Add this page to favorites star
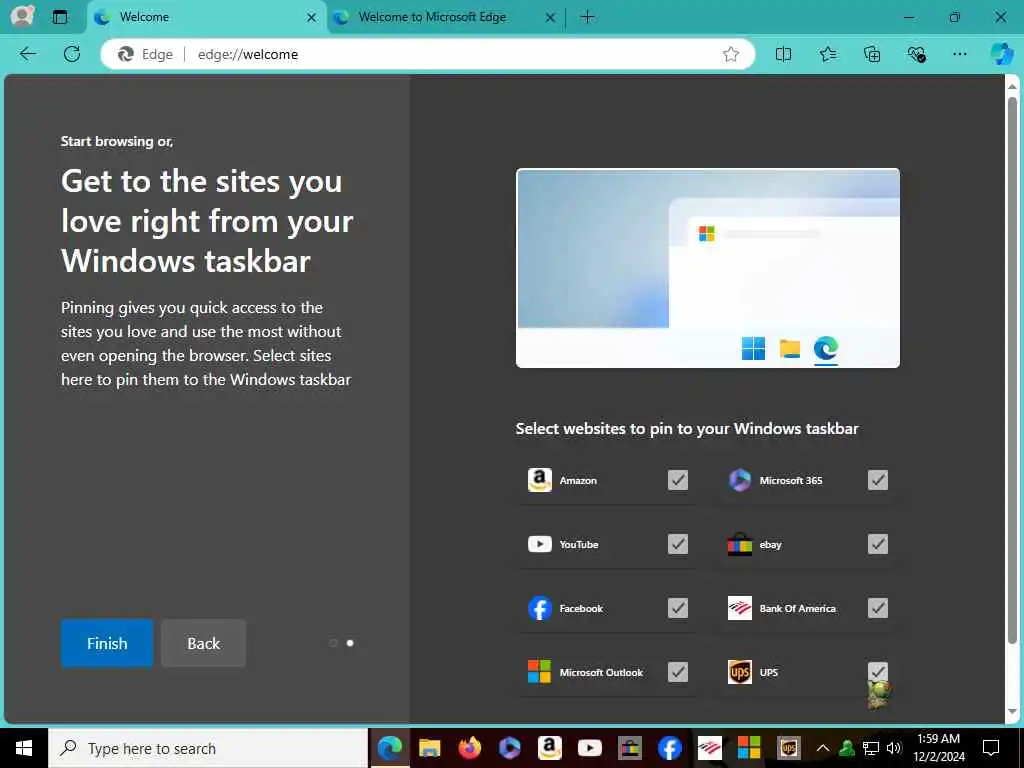 coord(731,54)
